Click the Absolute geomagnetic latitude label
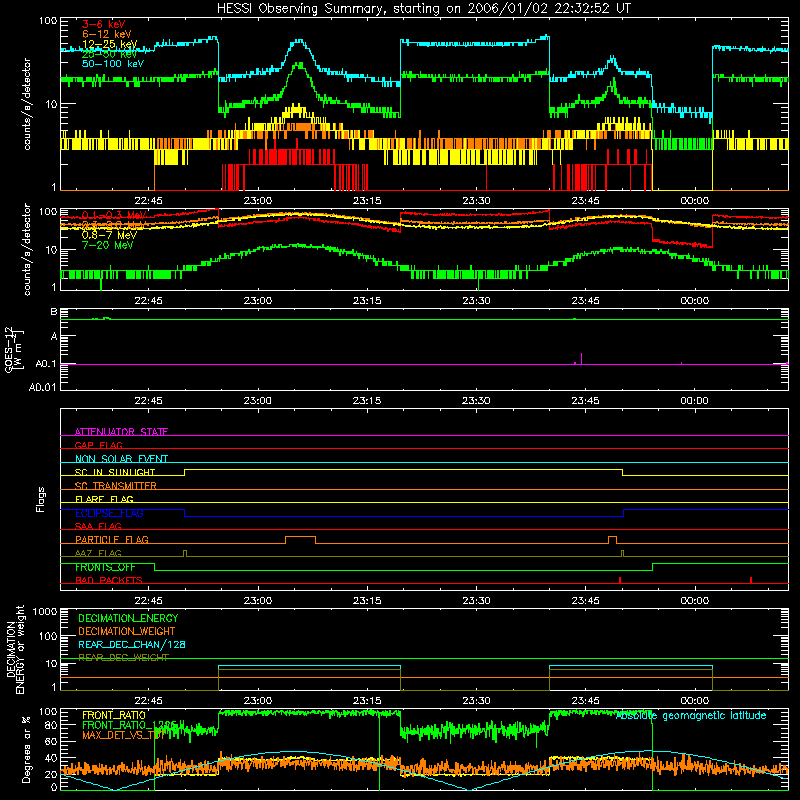This screenshot has height=800, width=800. pyautogui.click(x=691, y=715)
